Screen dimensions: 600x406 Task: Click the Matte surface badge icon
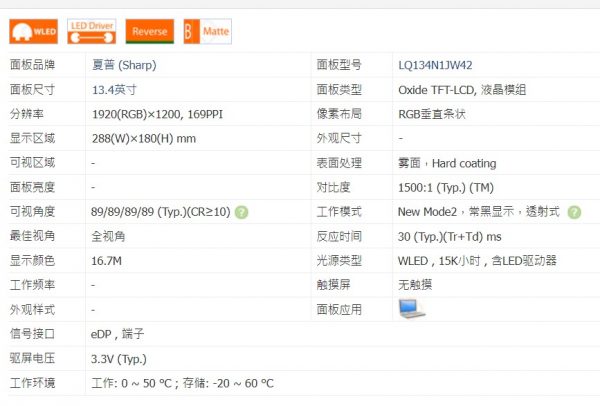[207, 31]
